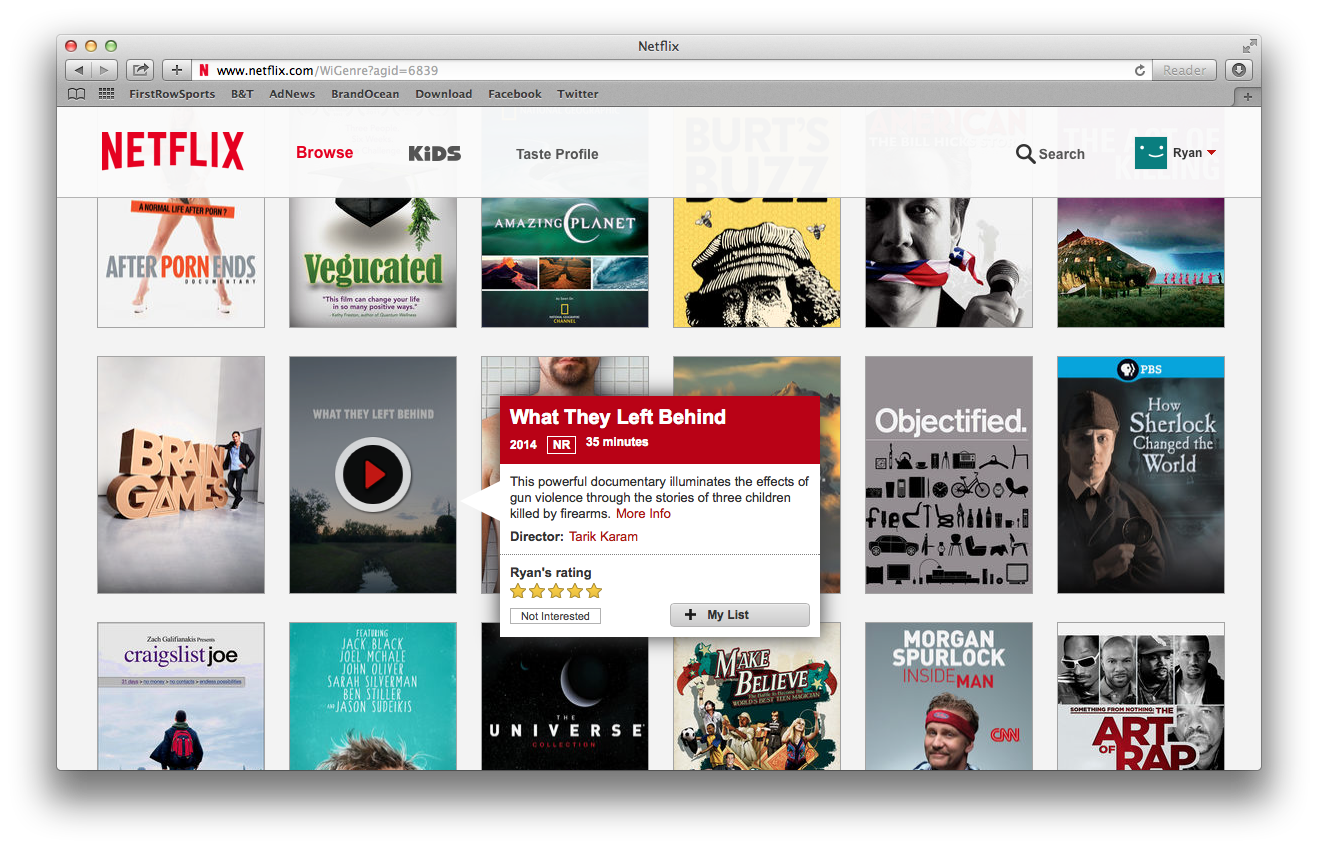The image size is (1318, 849).
Task: Open The Art of Rap poster
Action: [x=1141, y=696]
